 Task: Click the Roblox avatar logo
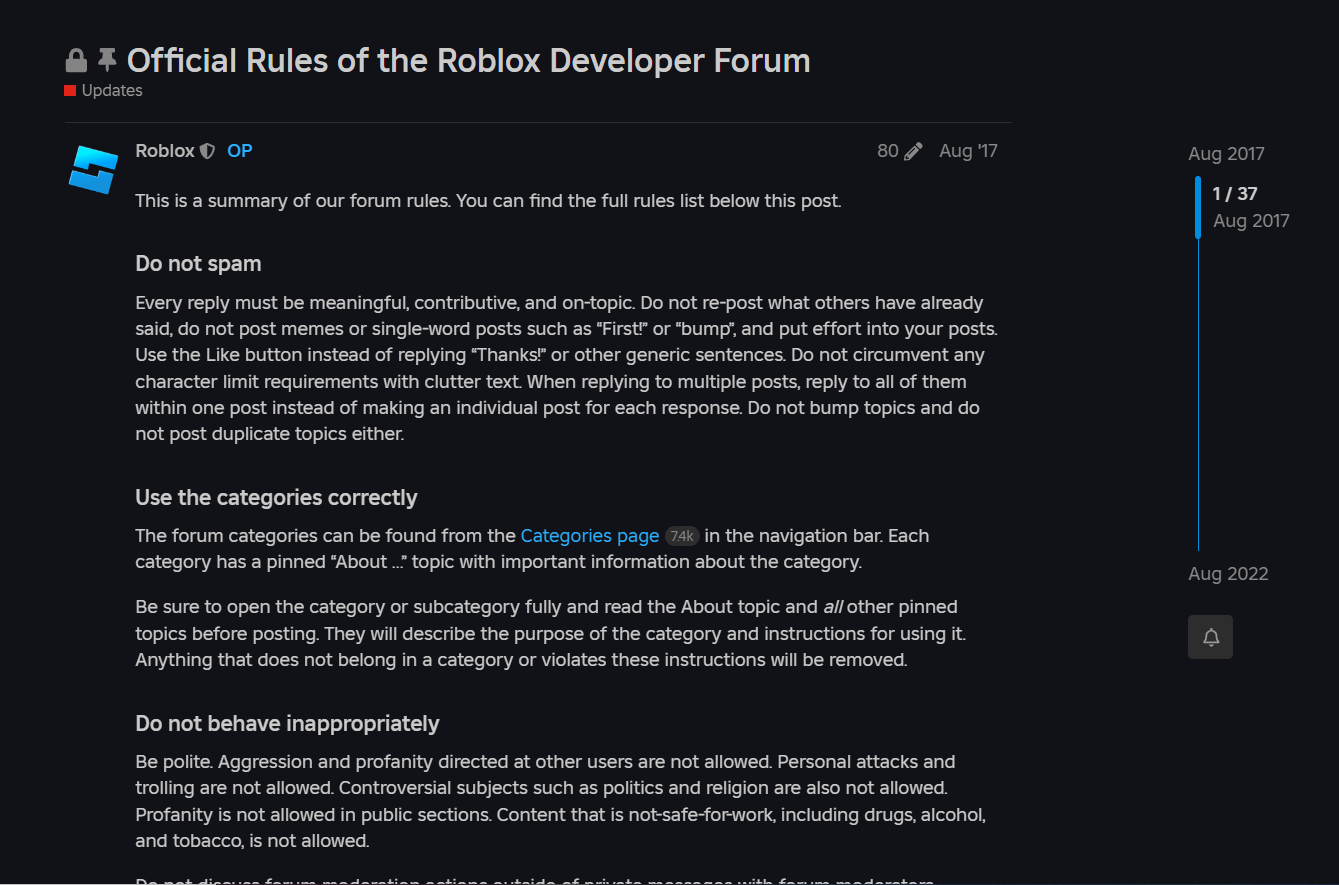[92, 169]
